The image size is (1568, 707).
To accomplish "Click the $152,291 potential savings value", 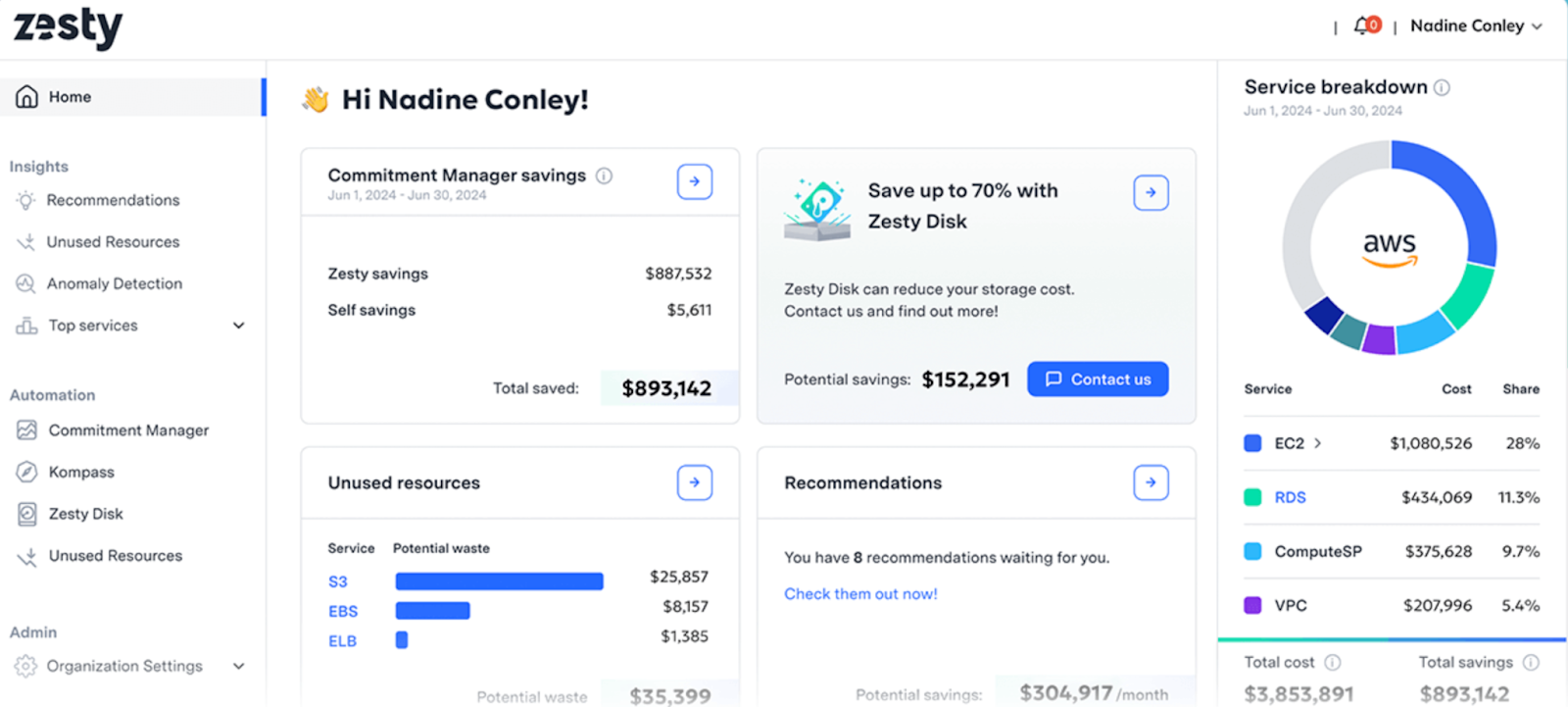I will pos(965,379).
